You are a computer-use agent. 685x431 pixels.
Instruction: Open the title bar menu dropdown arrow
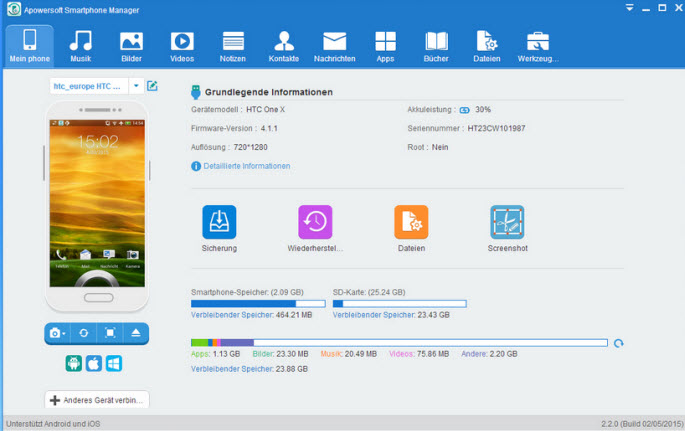[x=630, y=8]
